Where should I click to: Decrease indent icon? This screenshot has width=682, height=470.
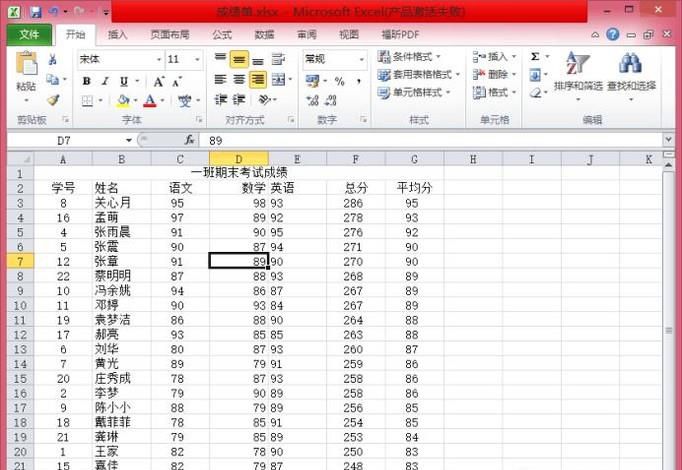coord(221,100)
